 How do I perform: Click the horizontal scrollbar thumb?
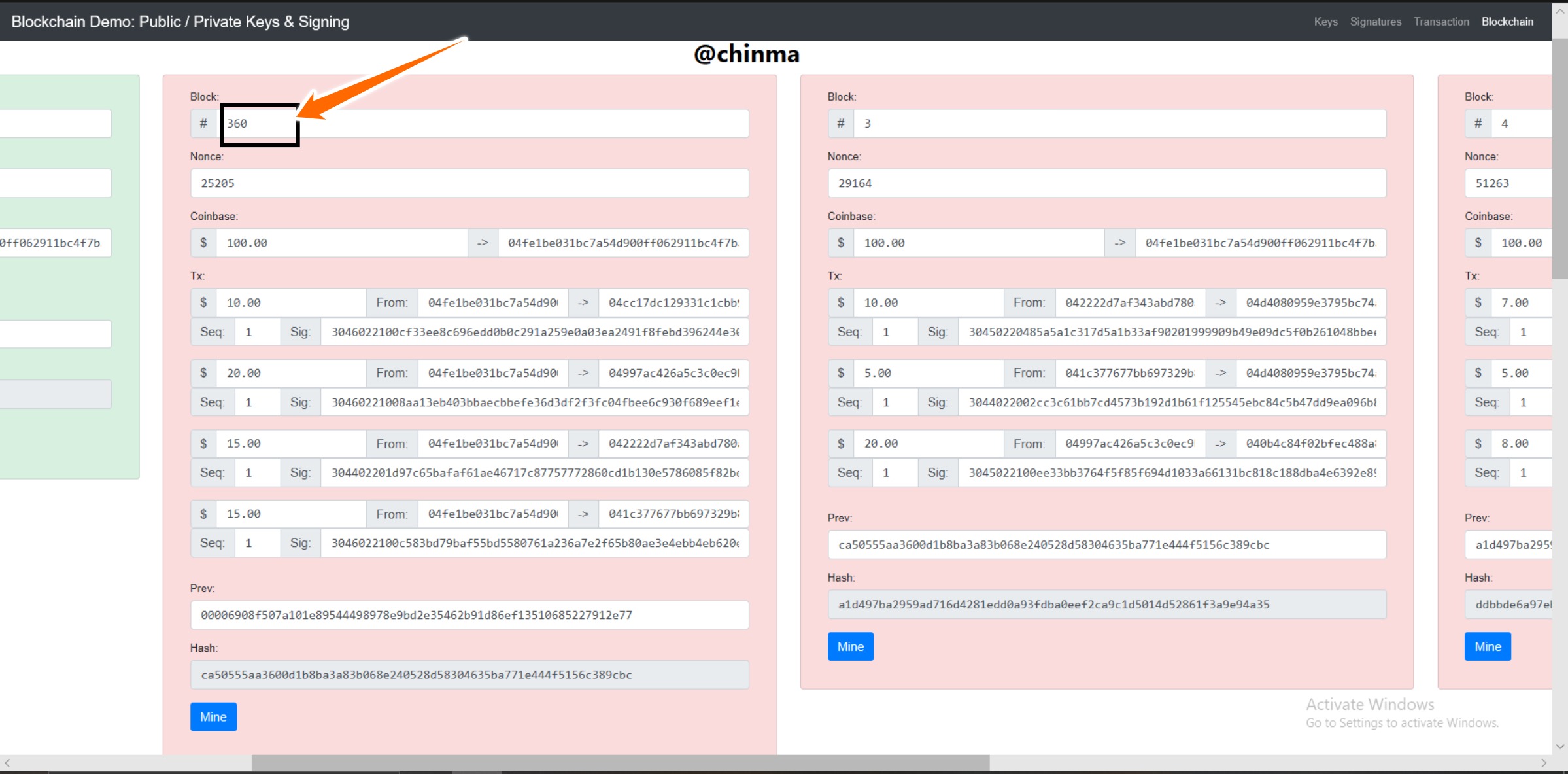[621, 763]
